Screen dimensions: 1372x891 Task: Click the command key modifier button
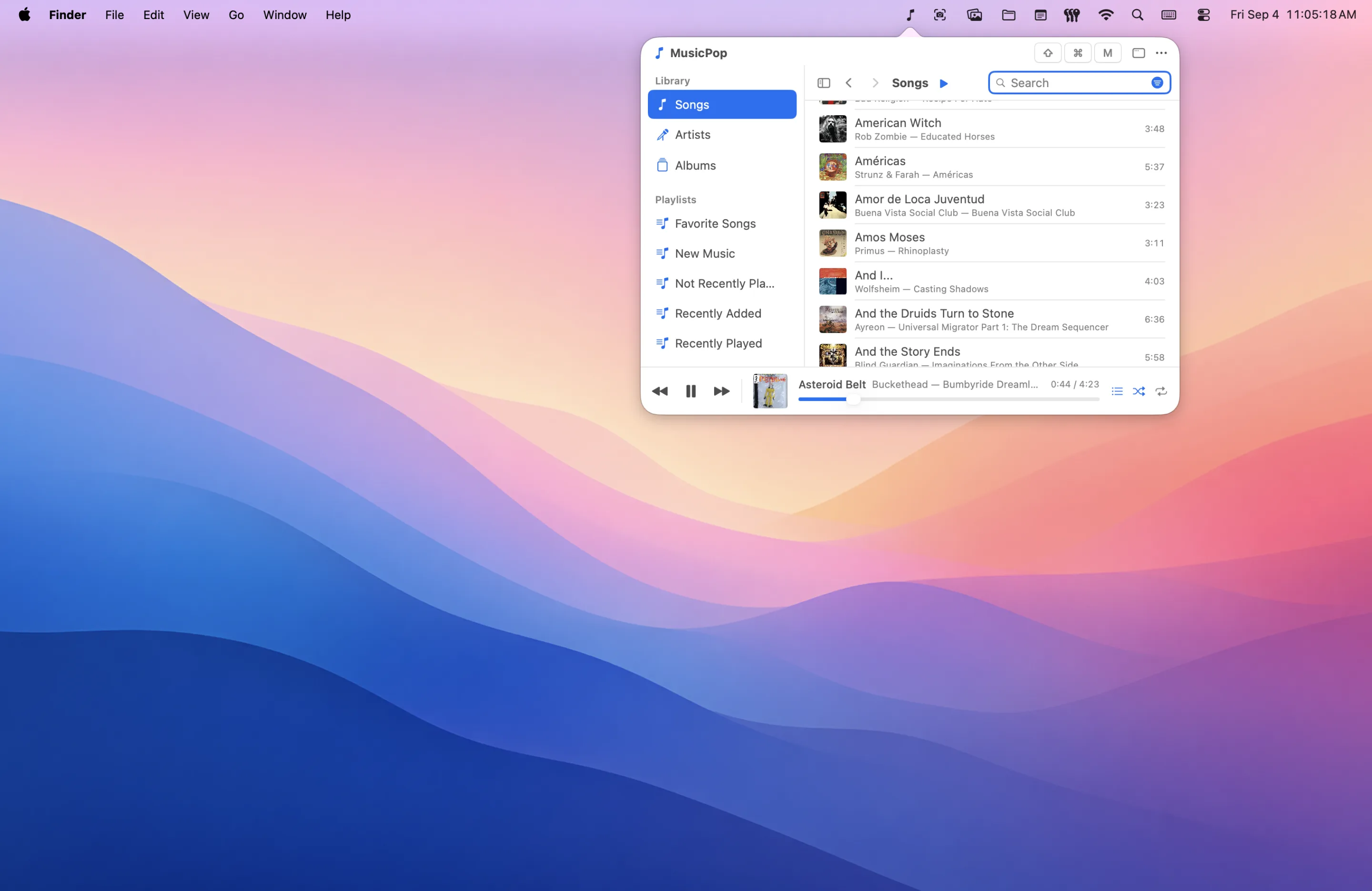[x=1078, y=53]
